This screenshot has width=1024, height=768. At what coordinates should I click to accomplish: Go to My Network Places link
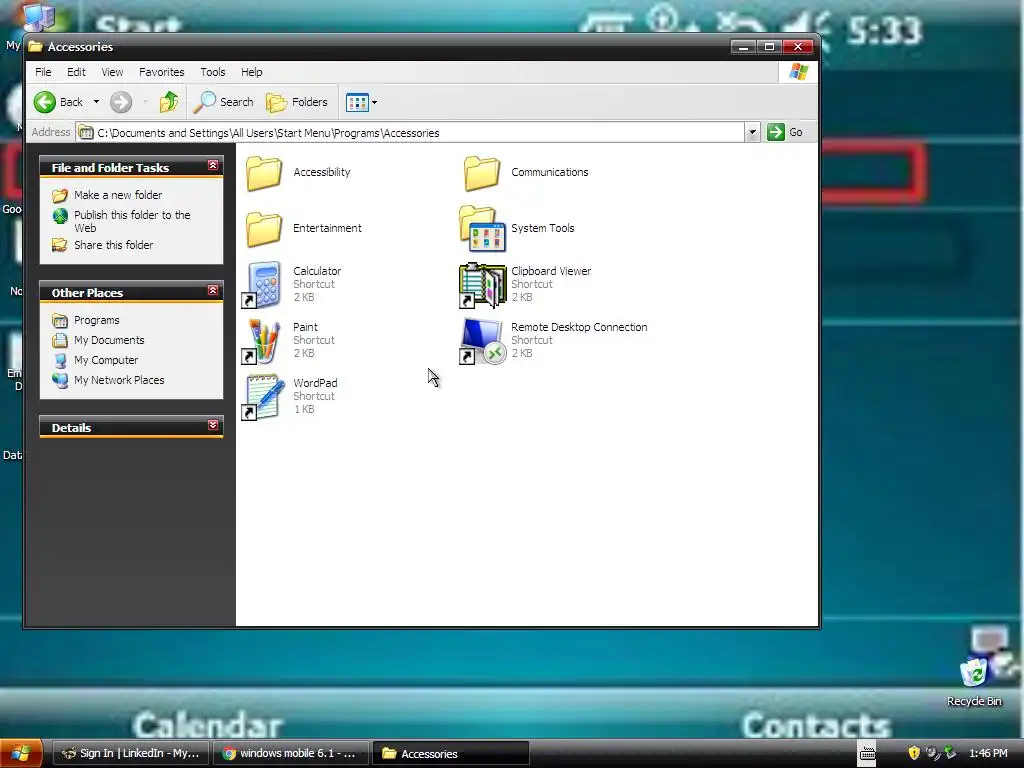(x=119, y=380)
